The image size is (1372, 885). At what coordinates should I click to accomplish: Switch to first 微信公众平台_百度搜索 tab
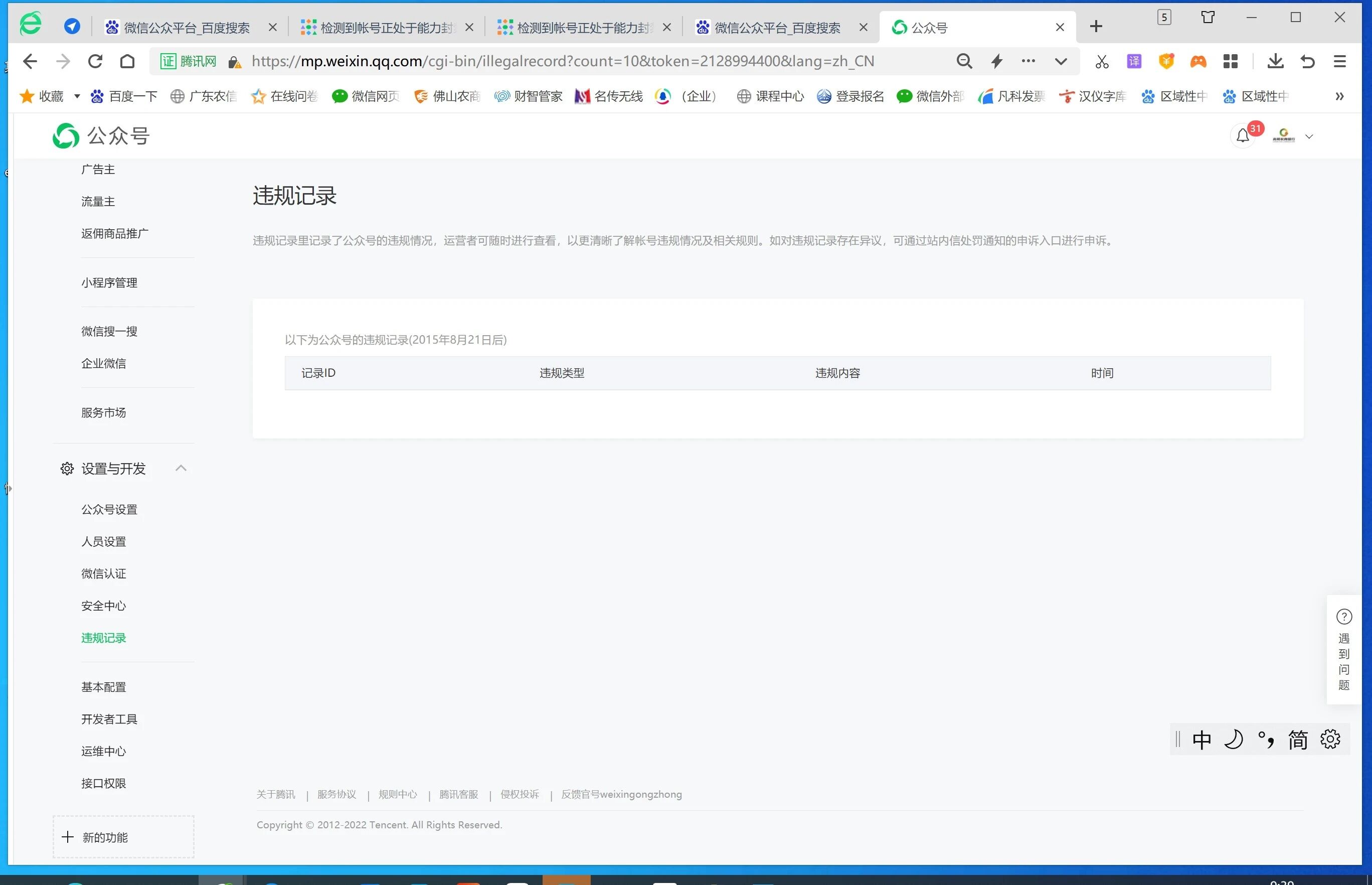(187, 28)
